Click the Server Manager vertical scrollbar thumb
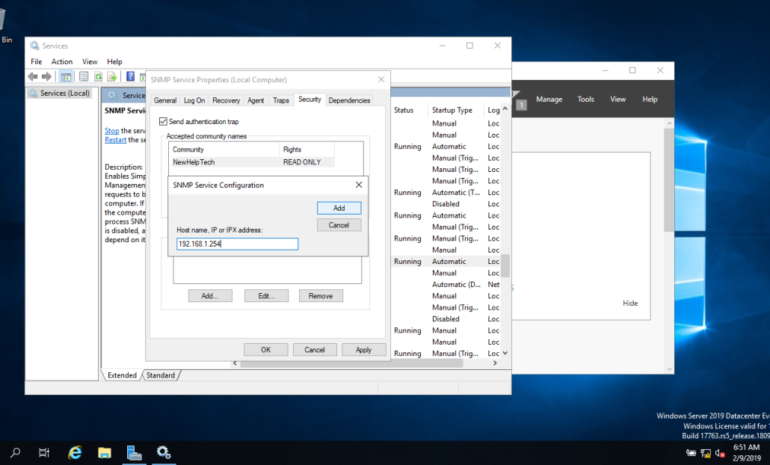 (x=669, y=180)
